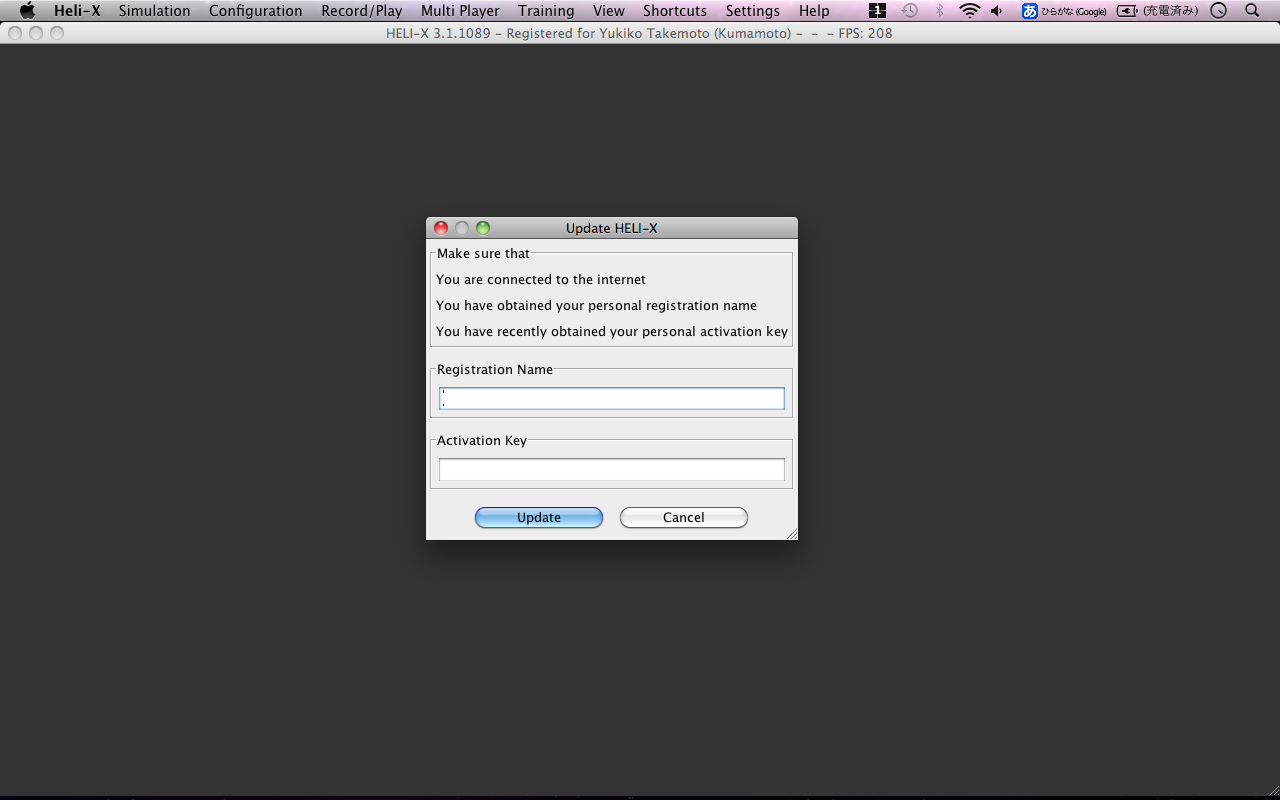Viewport: 1280px width, 800px height.
Task: Click the Update button
Action: [539, 517]
